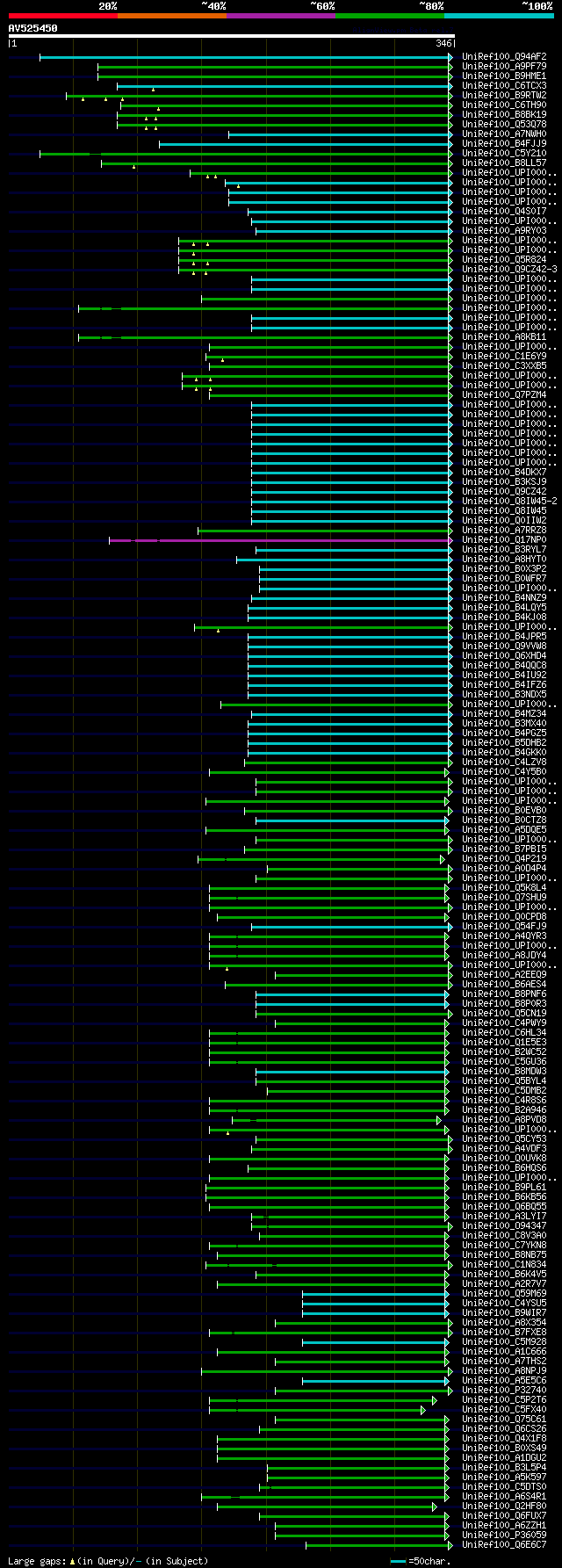Open hit UniRef100_C6TCX3
Screen dimensions: 562x1568
(504, 86)
